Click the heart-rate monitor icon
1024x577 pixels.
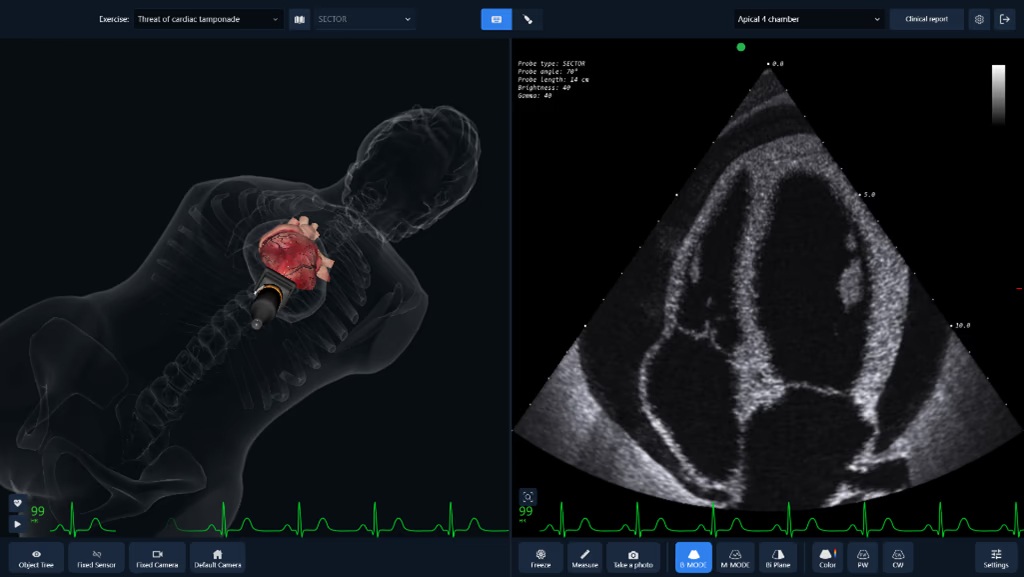[x=18, y=503]
